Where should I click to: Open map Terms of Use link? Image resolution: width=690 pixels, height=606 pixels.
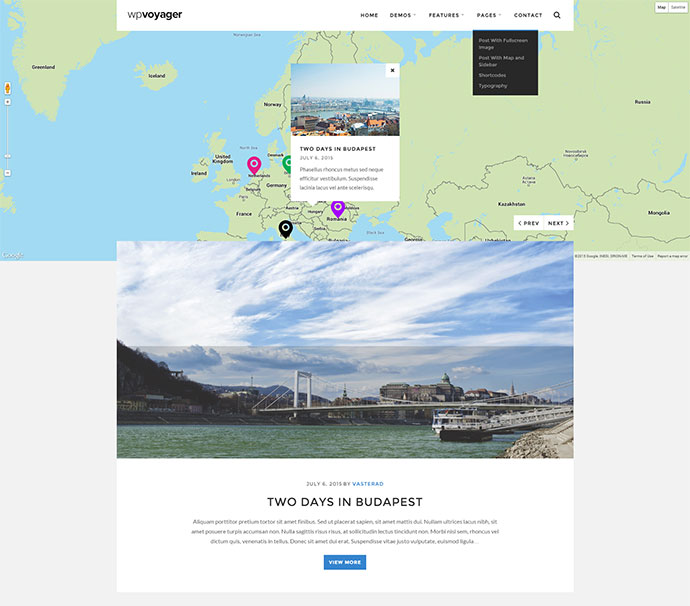(642, 256)
